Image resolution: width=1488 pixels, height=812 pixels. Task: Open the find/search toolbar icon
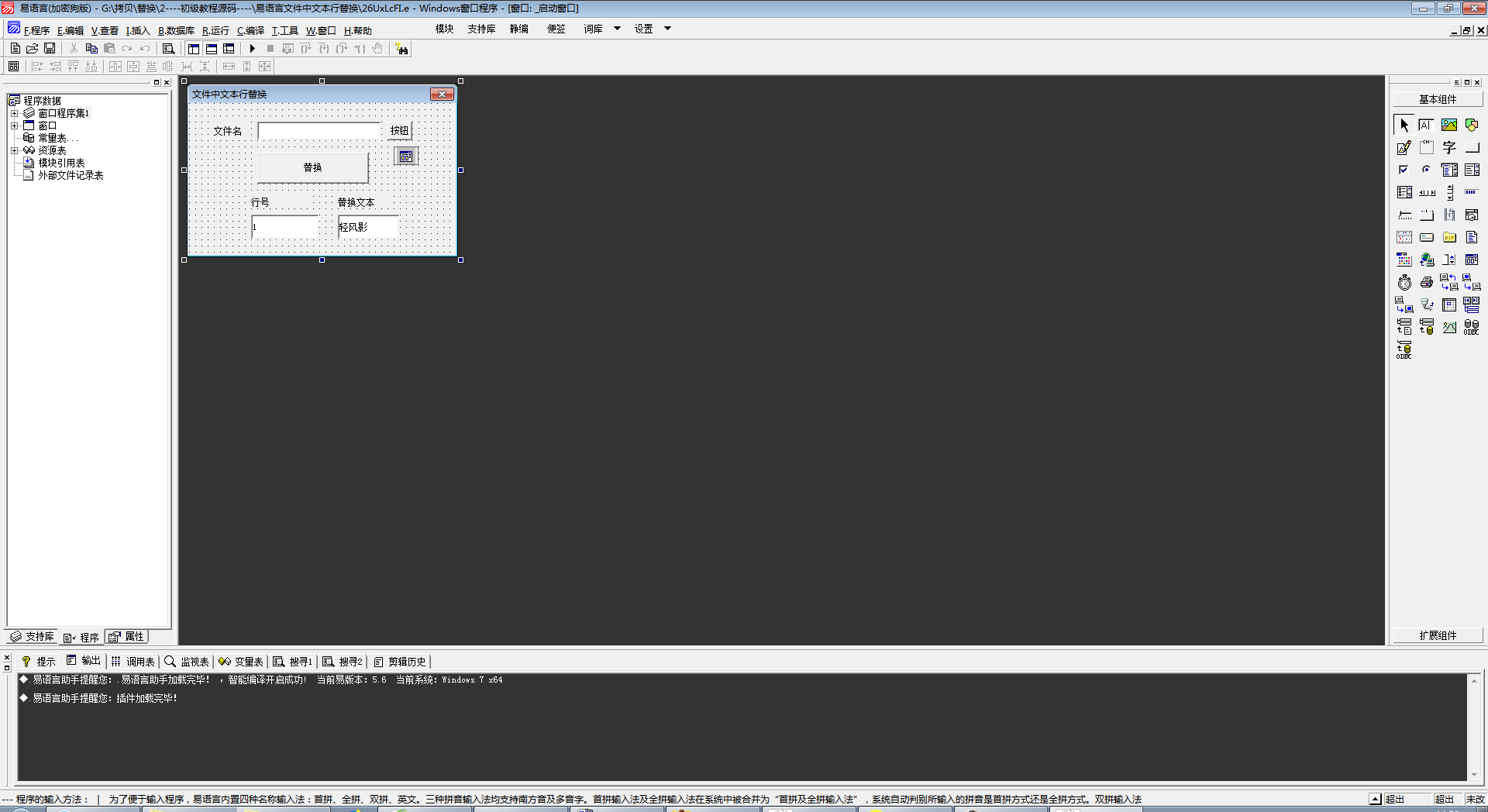pyautogui.click(x=168, y=48)
